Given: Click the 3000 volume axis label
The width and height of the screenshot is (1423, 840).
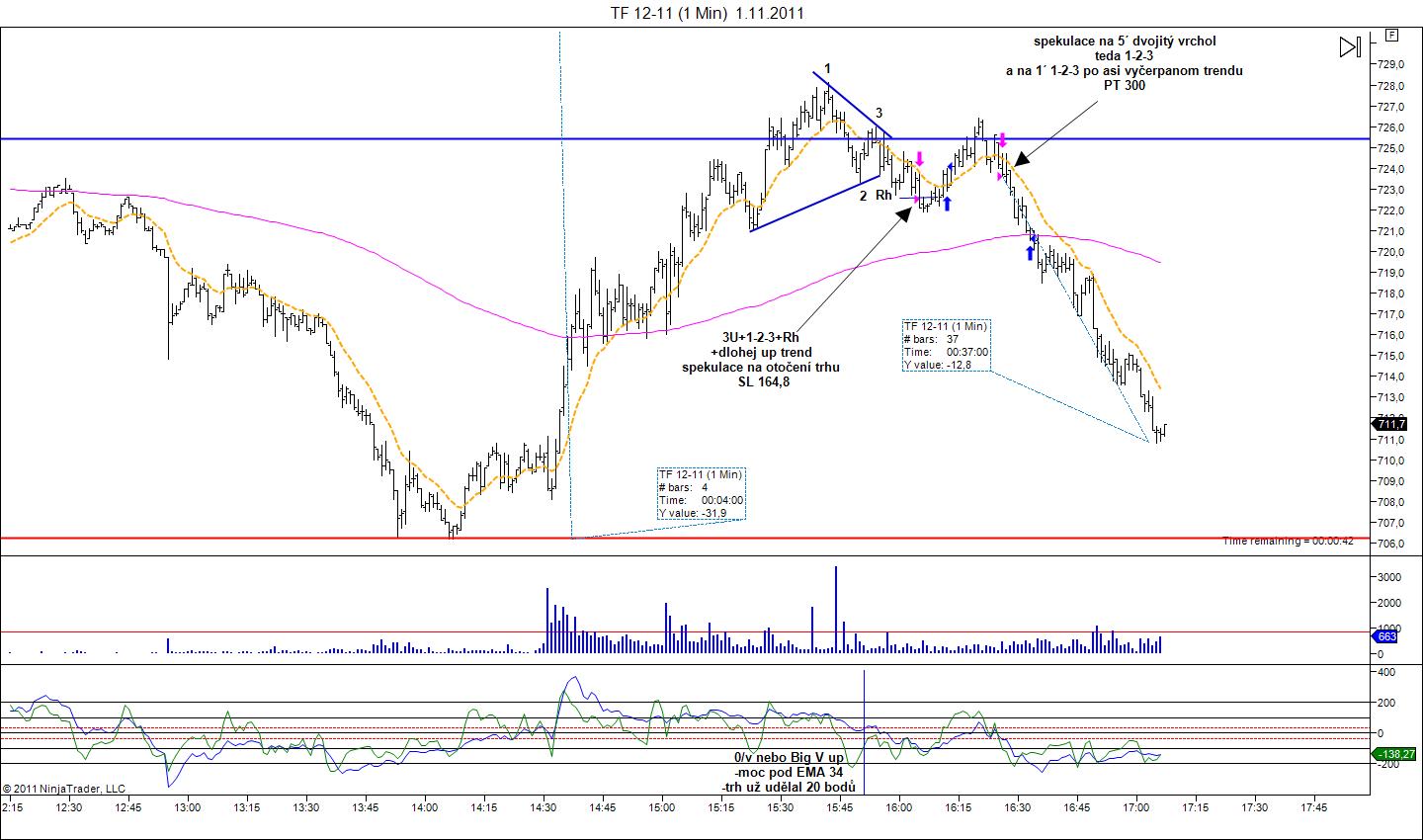Looking at the screenshot, I should tap(1389, 576).
